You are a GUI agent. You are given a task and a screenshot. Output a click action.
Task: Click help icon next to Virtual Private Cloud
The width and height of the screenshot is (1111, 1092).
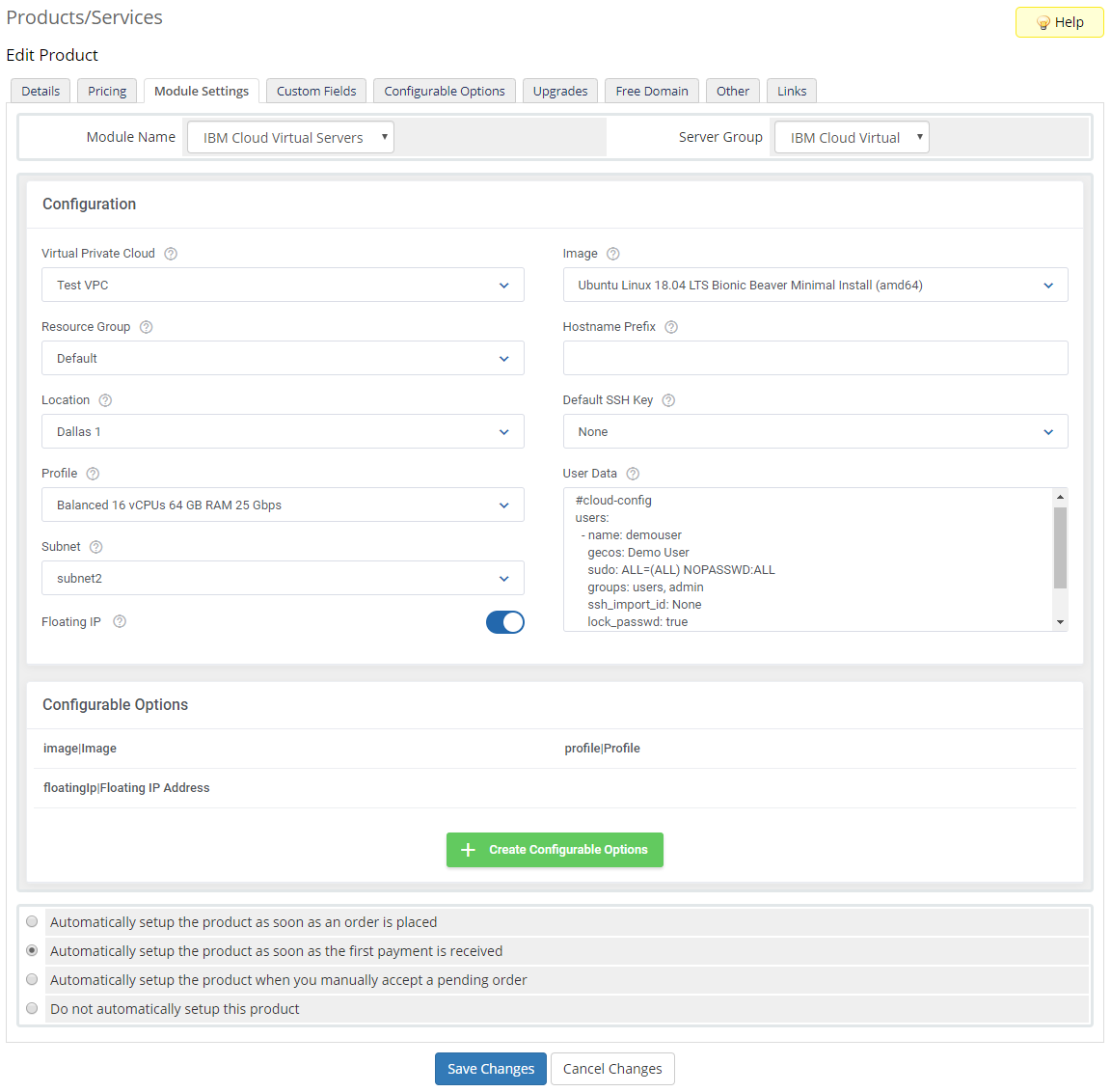tap(171, 254)
